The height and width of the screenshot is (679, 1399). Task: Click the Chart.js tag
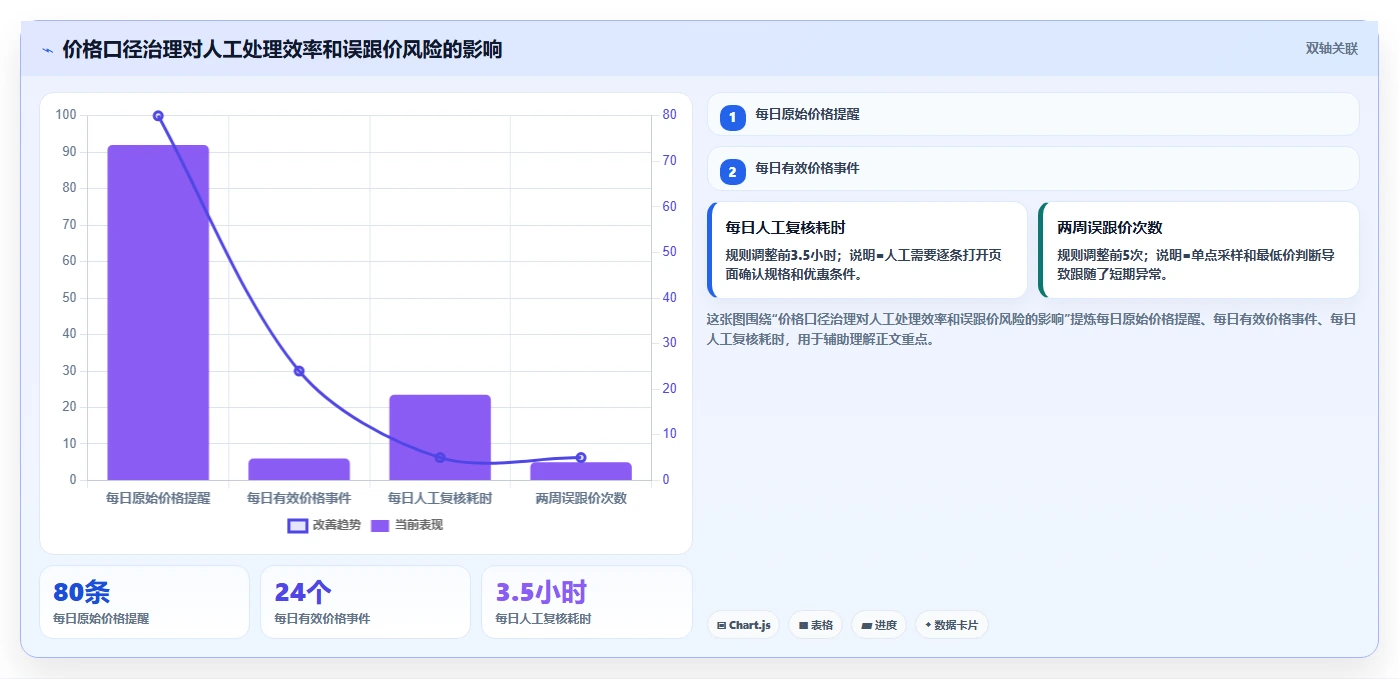tap(743, 625)
